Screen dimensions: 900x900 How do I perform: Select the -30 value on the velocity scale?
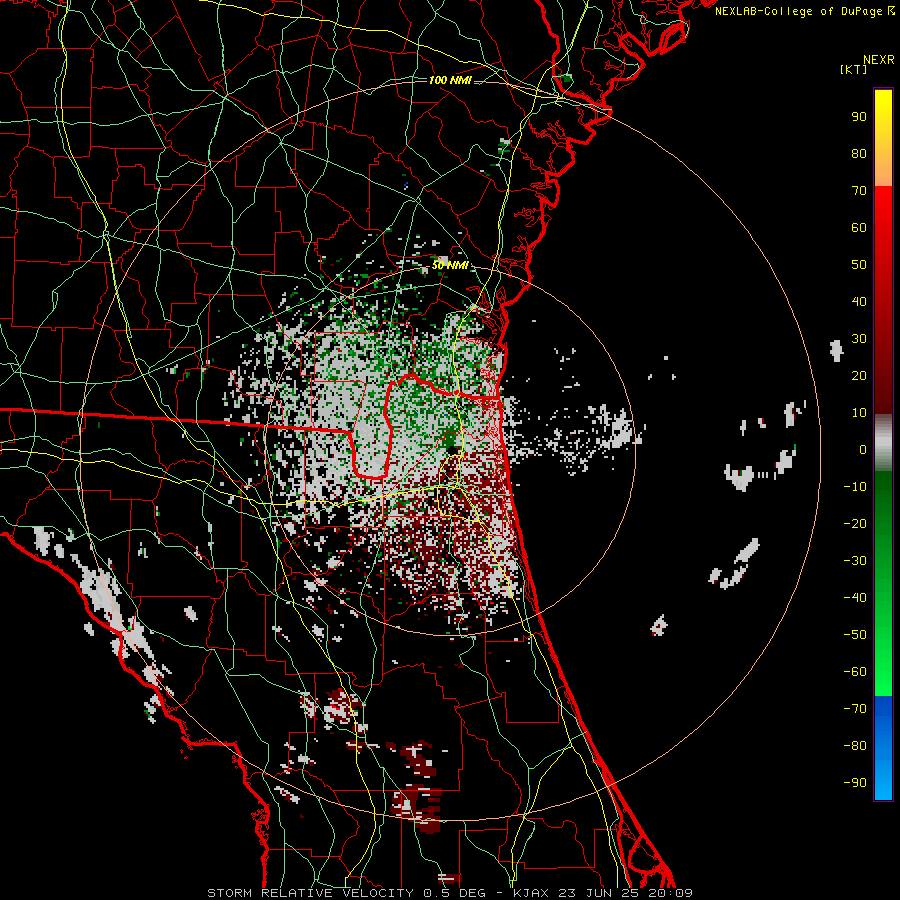pyautogui.click(x=855, y=561)
